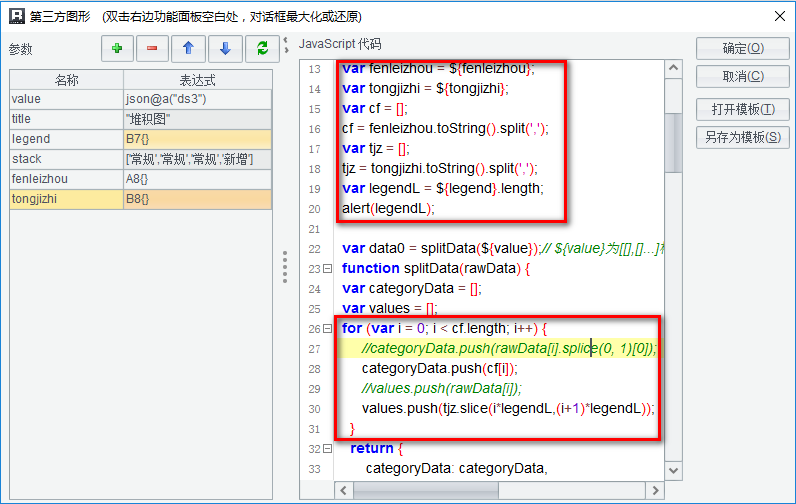Screen dimensions: 796x504
Task: Close the 第三方图形 dialog
Action: (x=780, y=16)
